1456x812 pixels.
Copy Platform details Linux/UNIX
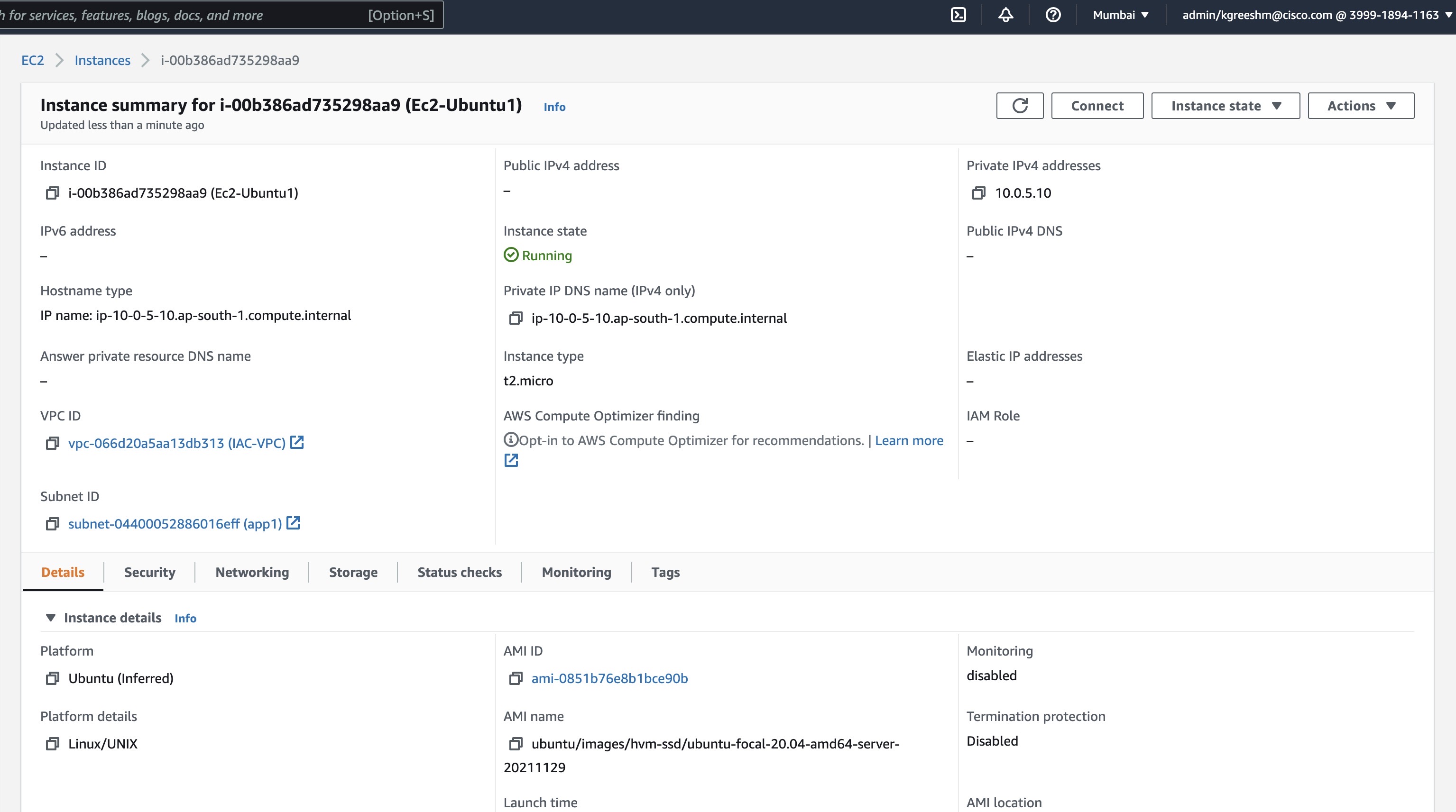coord(52,744)
